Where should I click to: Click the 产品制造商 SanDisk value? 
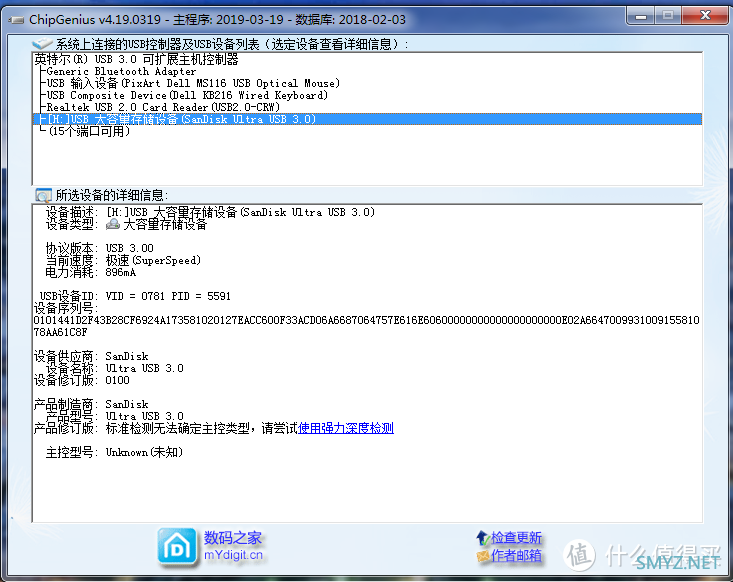[127, 404]
